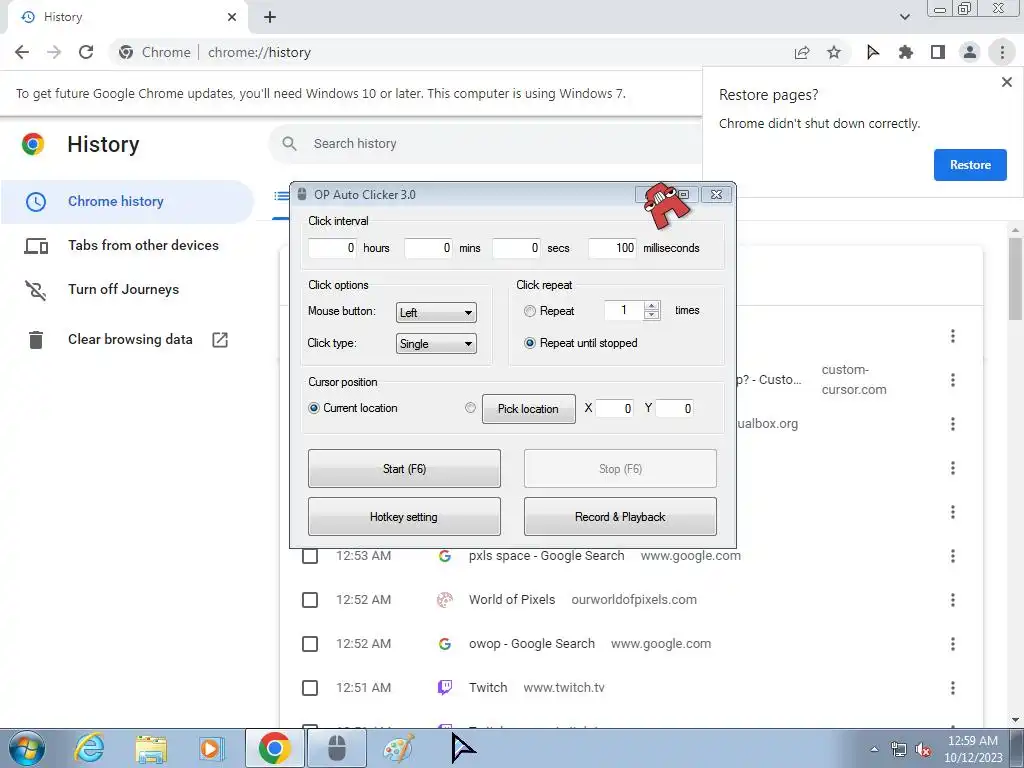Open more actions for World of Pixels row
Image resolution: width=1024 pixels, height=768 pixels.
coord(953,600)
